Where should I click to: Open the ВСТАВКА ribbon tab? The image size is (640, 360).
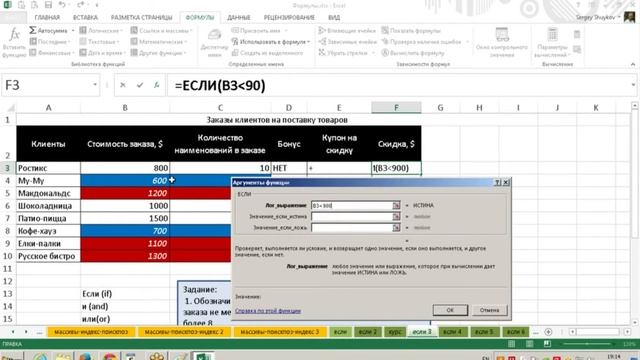[x=85, y=18]
